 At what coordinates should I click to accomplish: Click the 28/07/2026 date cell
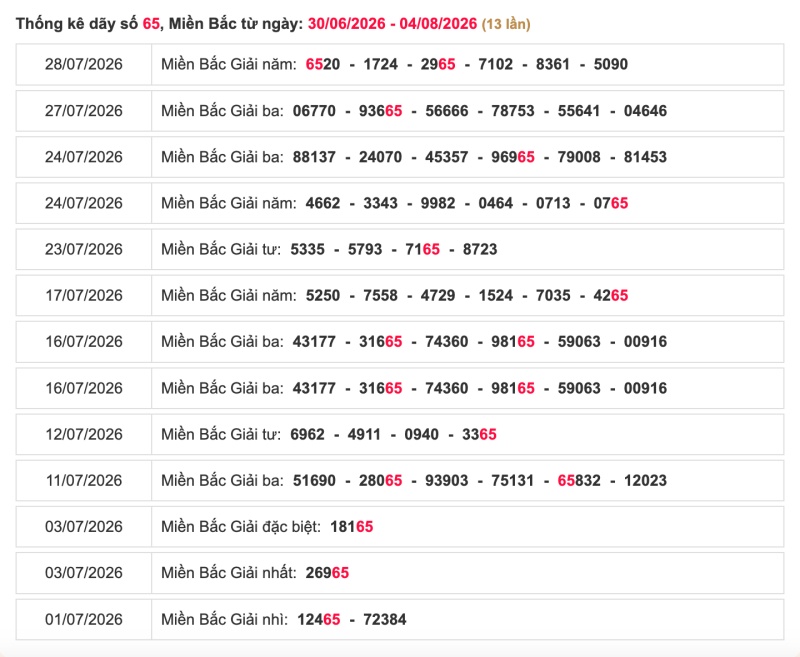84,64
